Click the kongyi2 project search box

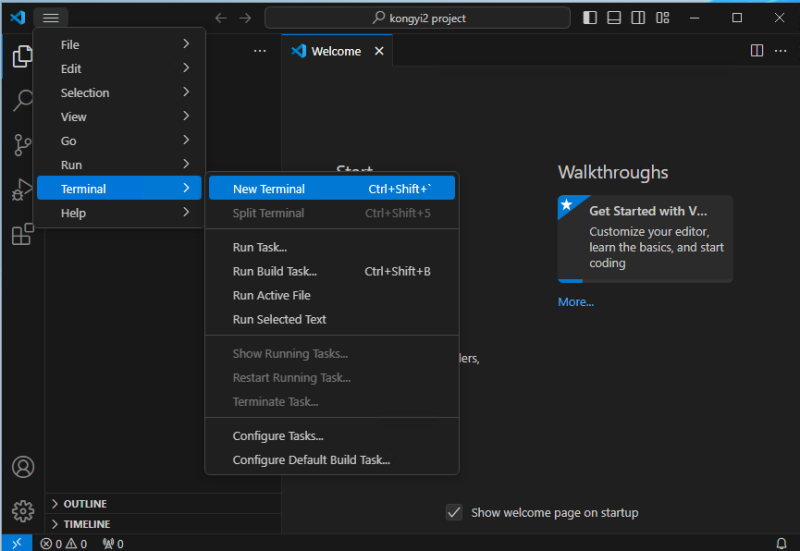[x=417, y=18]
